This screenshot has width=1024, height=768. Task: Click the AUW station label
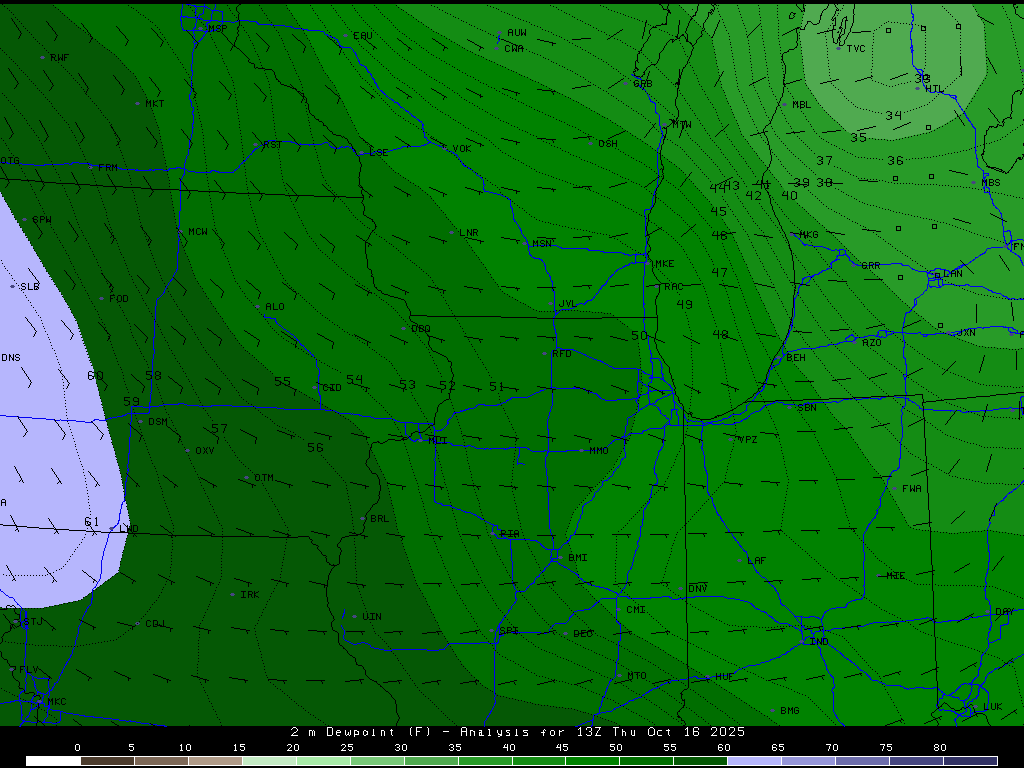[x=517, y=33]
